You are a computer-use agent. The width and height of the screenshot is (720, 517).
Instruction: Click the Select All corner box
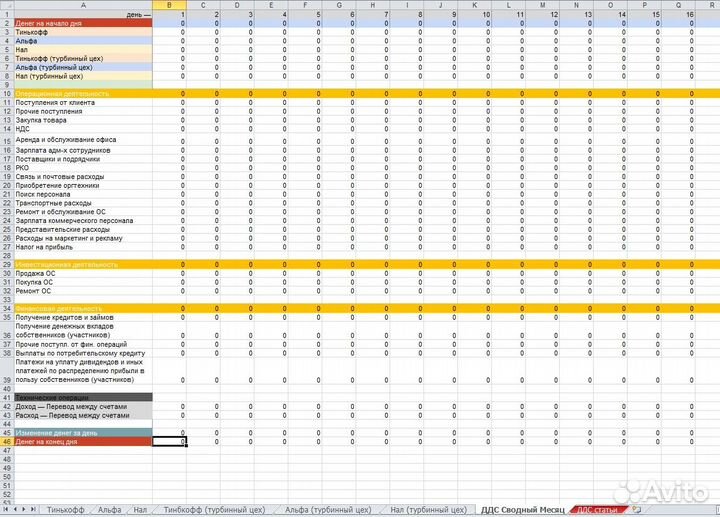tap(6, 6)
